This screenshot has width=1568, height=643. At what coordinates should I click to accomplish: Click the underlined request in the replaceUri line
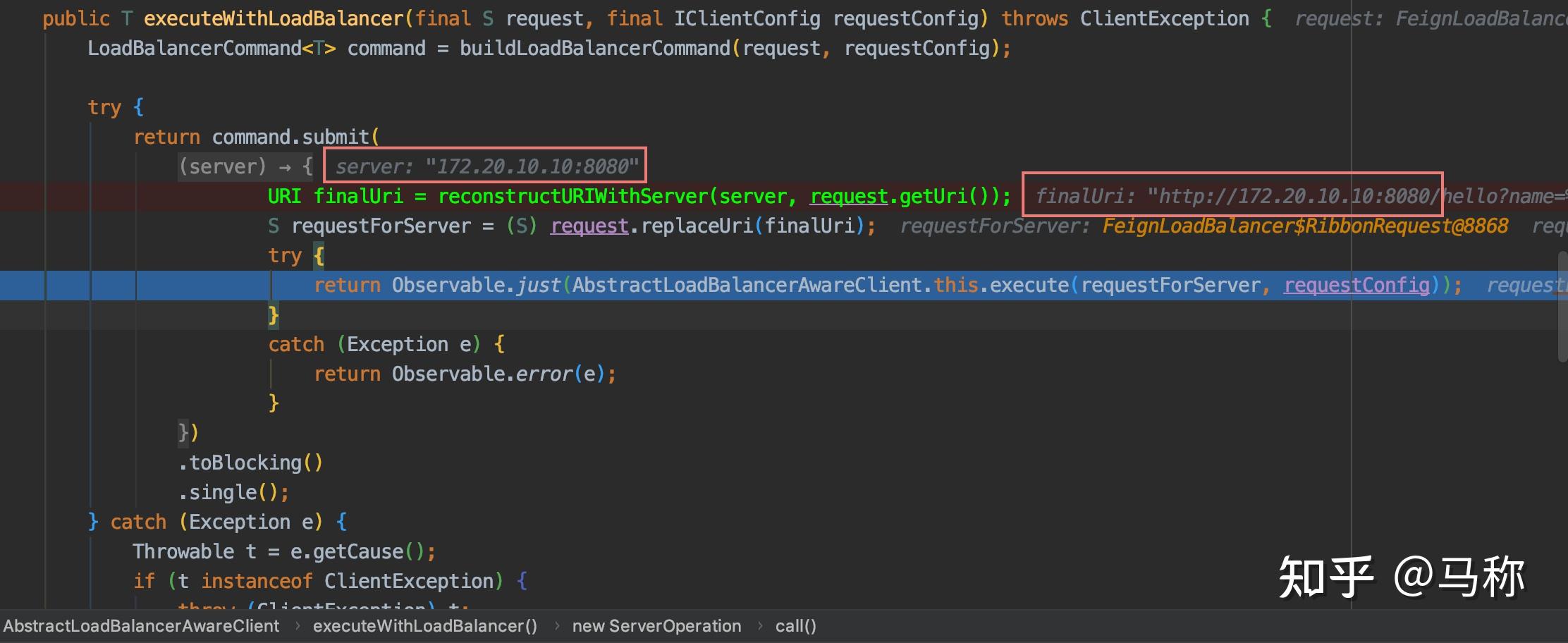[589, 226]
